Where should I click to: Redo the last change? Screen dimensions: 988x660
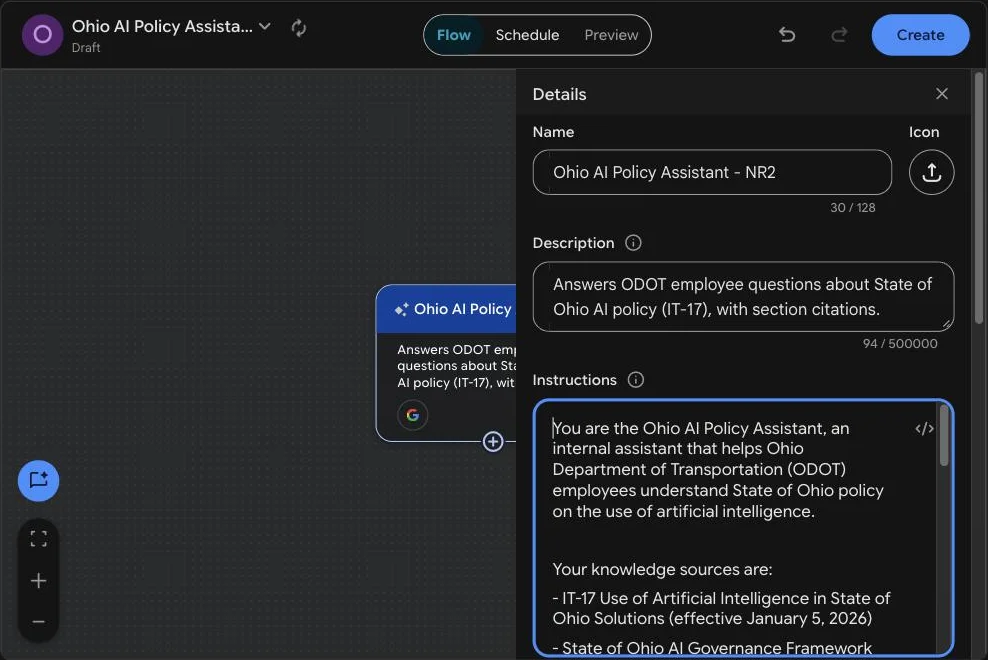pos(839,35)
